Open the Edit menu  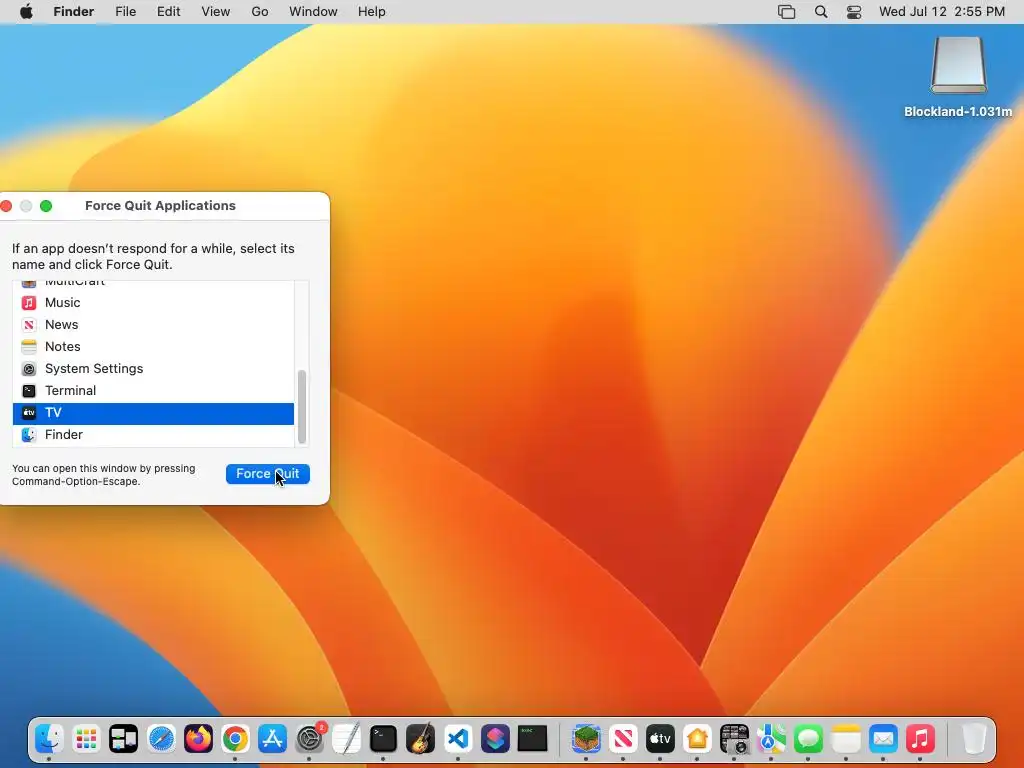[168, 12]
